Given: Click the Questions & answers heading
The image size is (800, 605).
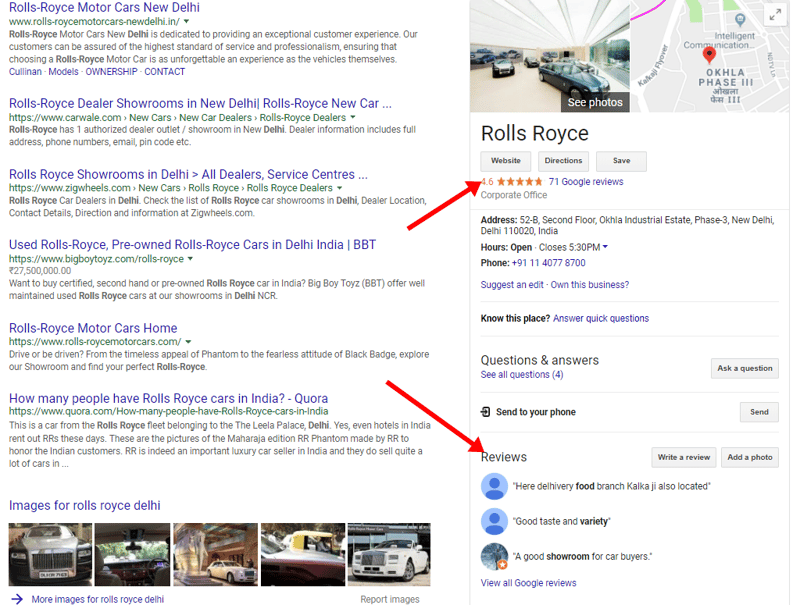Looking at the screenshot, I should pyautogui.click(x=540, y=360).
